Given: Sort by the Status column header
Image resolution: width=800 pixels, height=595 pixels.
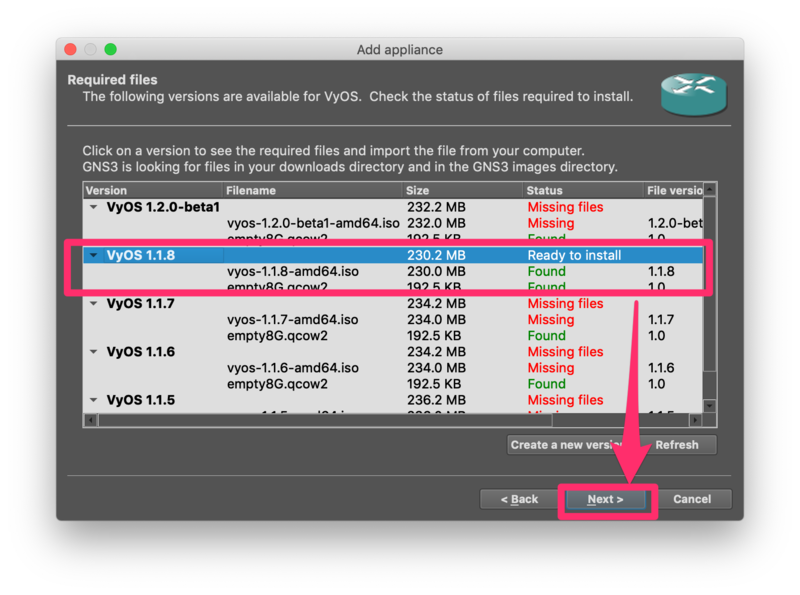Looking at the screenshot, I should click(x=583, y=190).
